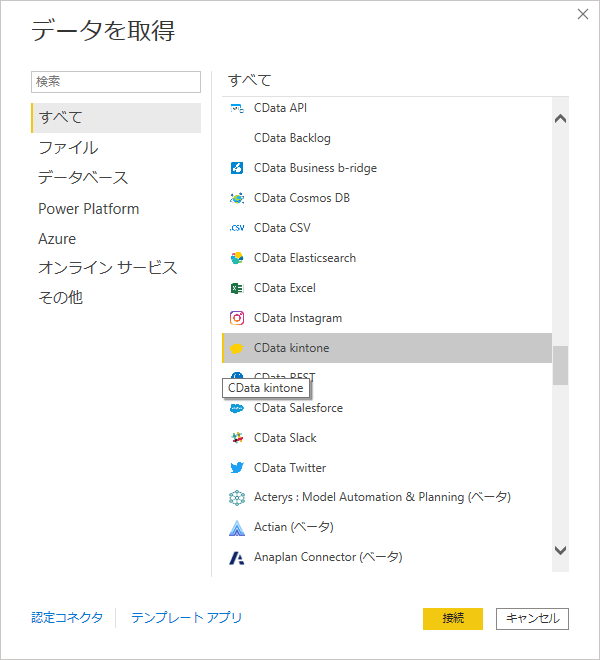Click the Anaplan Connector icon
Screen dimensions: 600x660
coord(237,558)
